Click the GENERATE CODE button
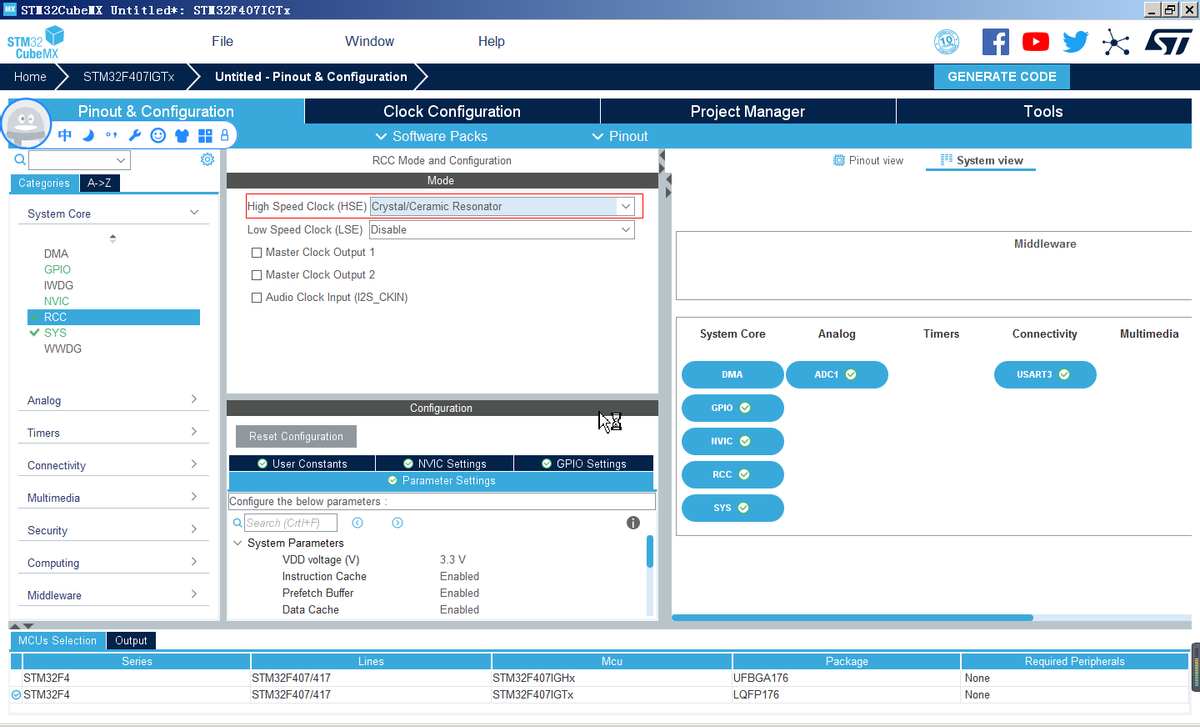Viewport: 1200px width, 727px height. pyautogui.click(x=1001, y=76)
